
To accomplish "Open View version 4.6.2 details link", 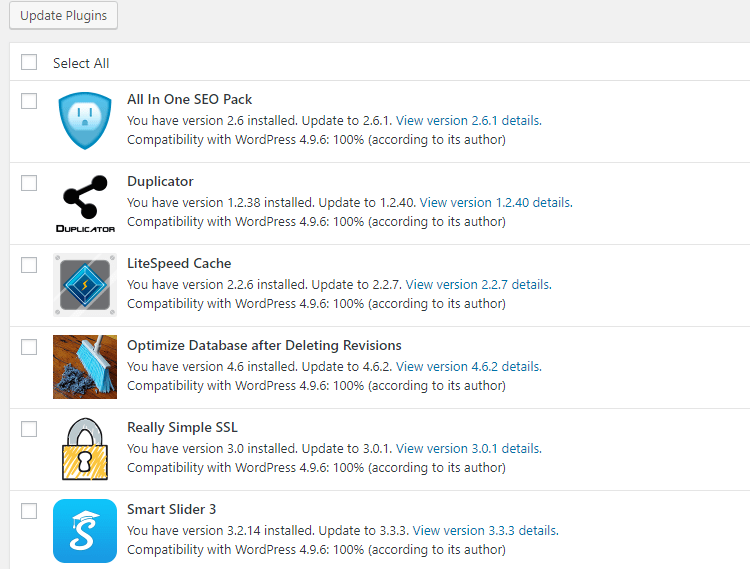I will pos(467,366).
